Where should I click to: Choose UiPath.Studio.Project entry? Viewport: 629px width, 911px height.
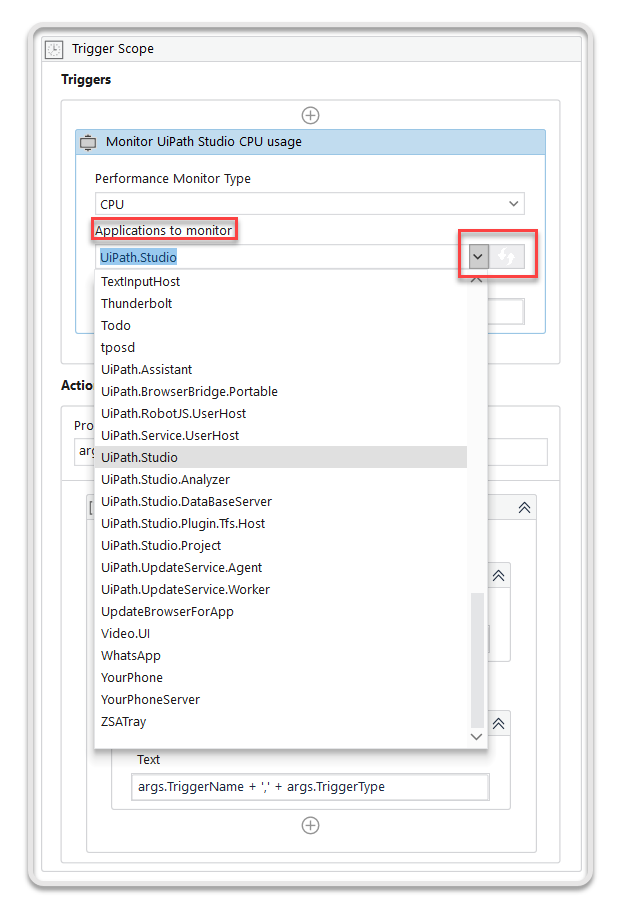281,546
